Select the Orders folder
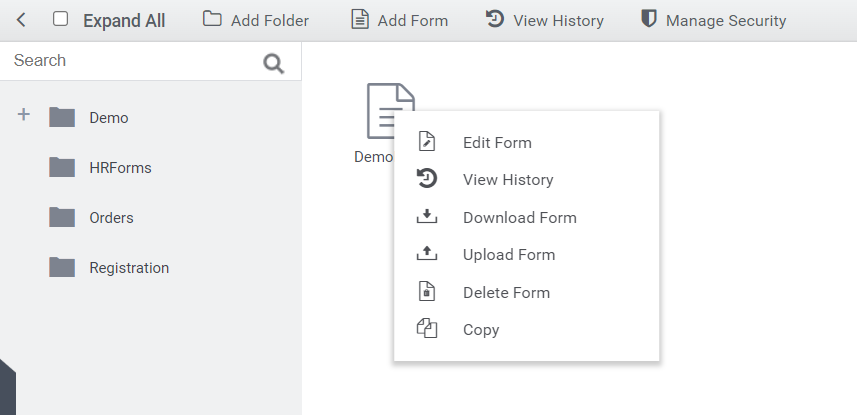This screenshot has width=857, height=415. 110,217
